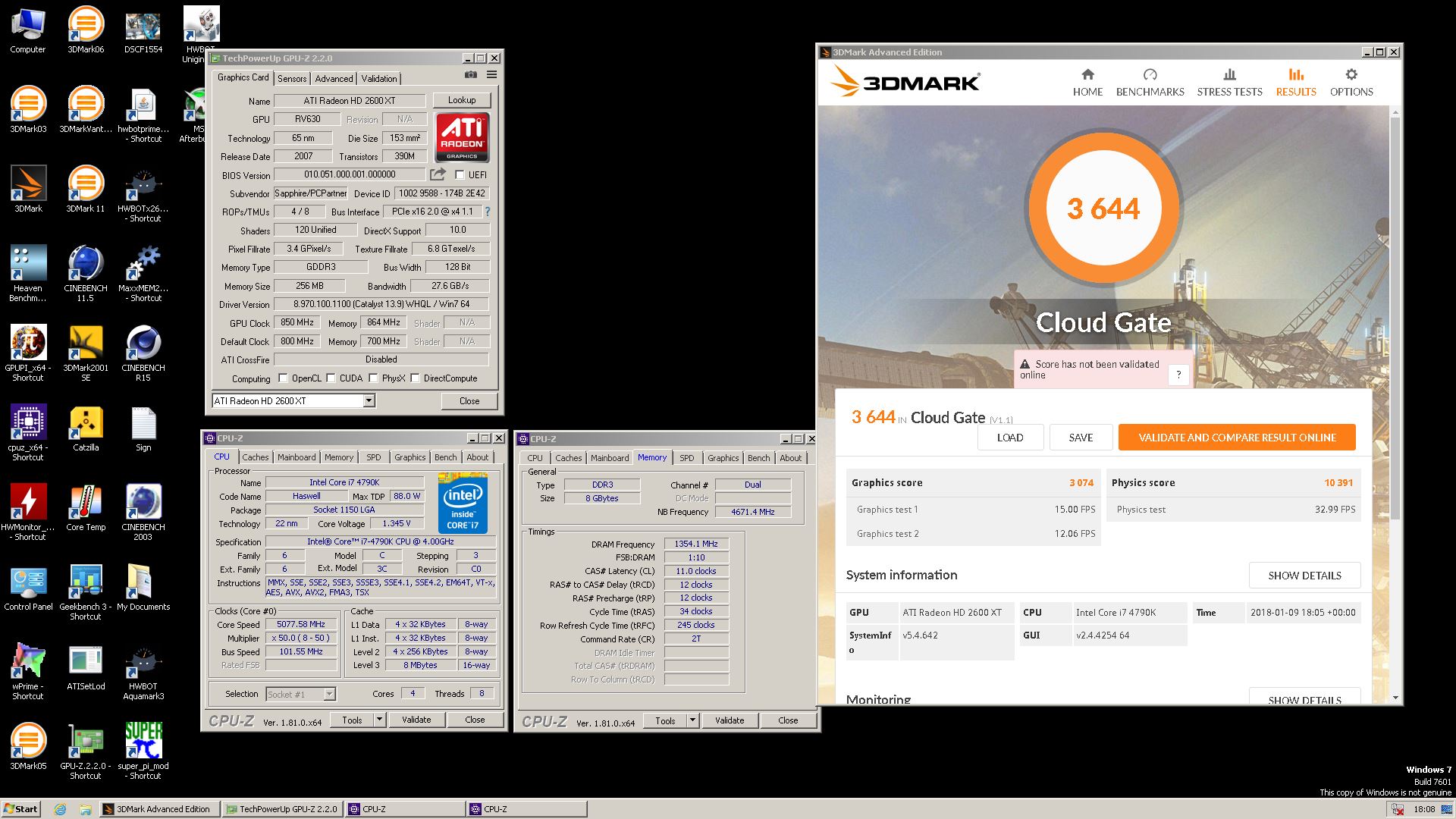Open Geekbench 3 shortcut icon
1456x819 pixels.
(x=86, y=593)
